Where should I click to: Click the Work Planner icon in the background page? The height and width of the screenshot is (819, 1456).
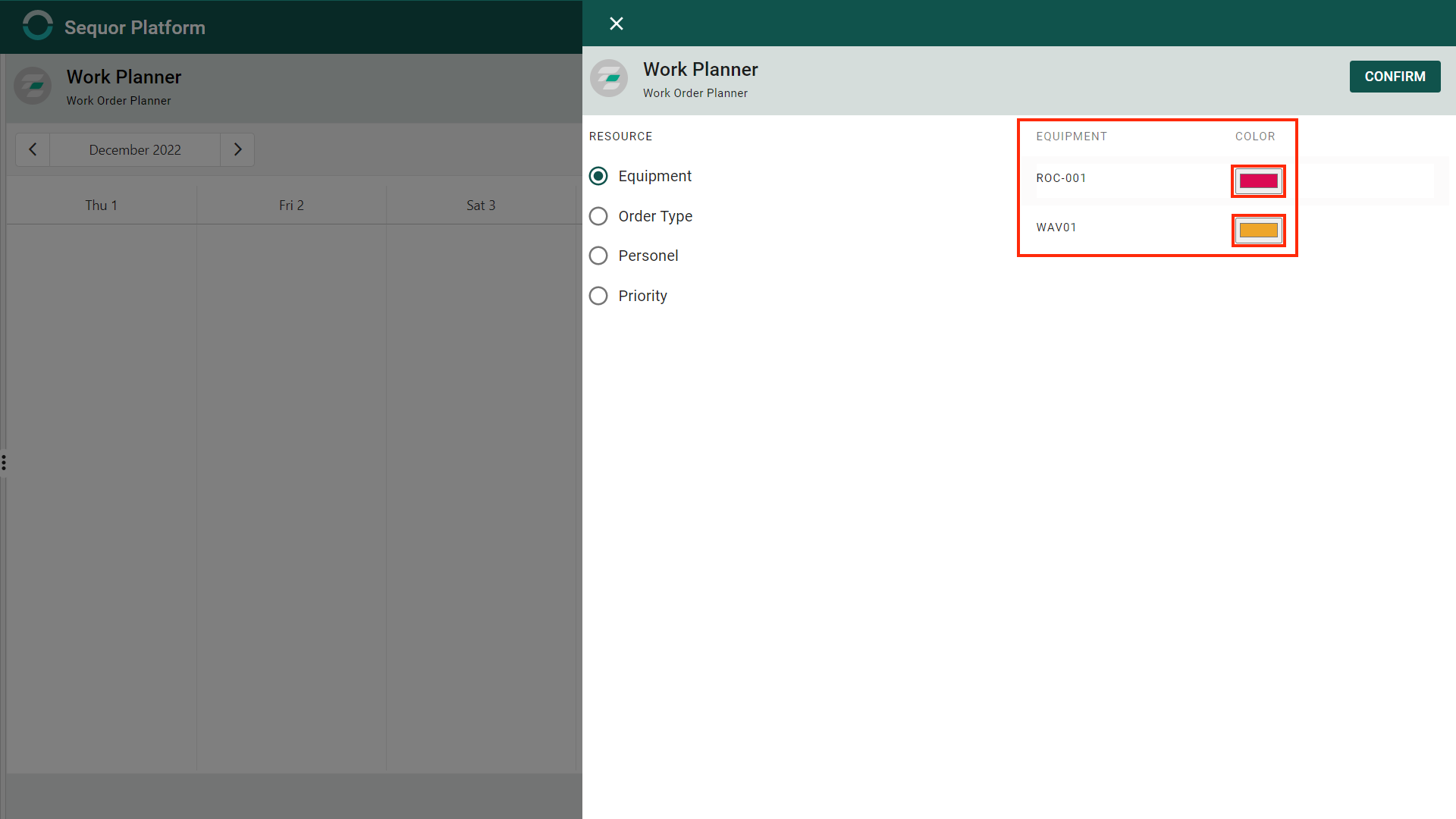click(x=33, y=86)
